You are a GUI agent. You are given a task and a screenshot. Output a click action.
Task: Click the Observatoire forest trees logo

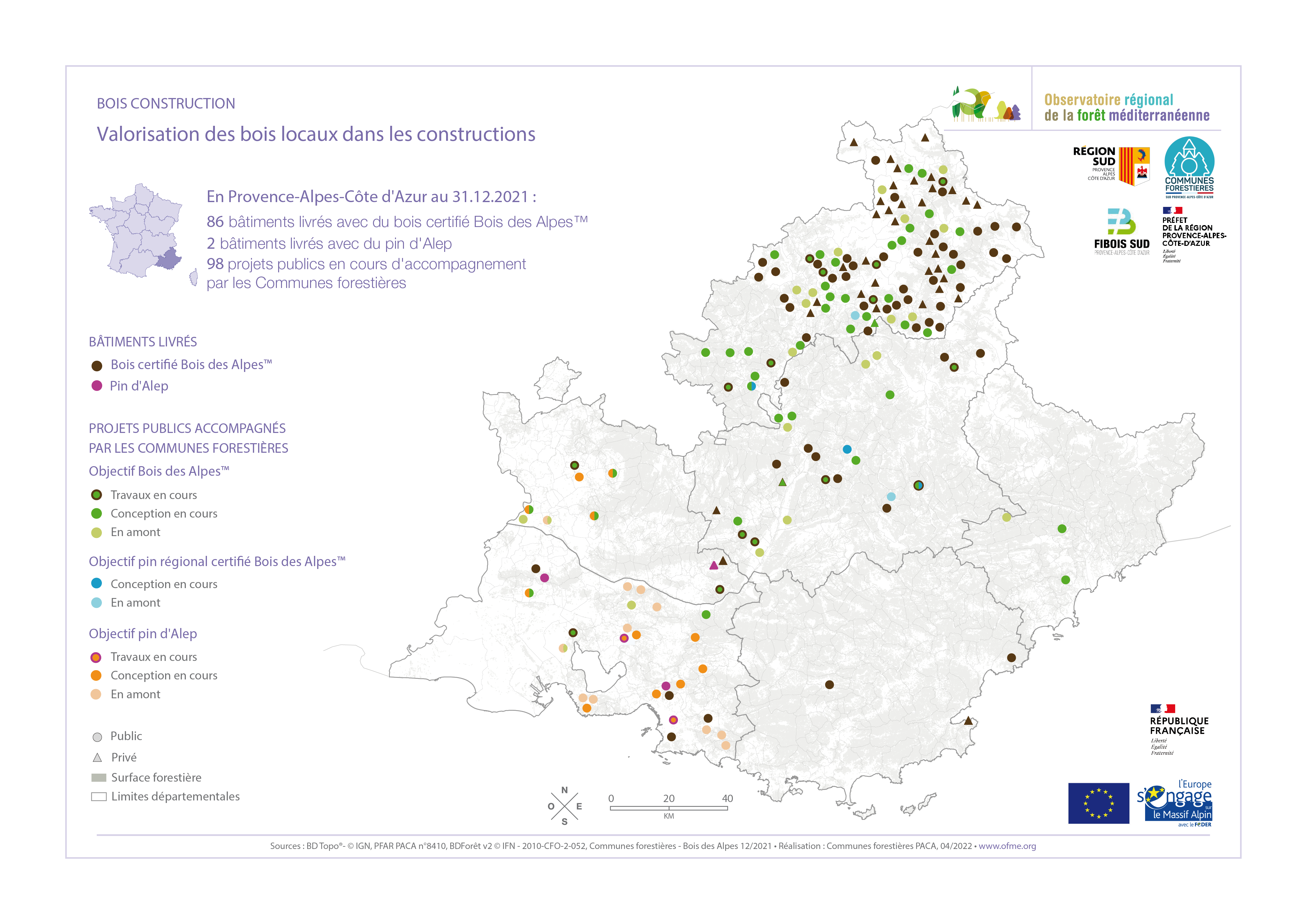[986, 104]
